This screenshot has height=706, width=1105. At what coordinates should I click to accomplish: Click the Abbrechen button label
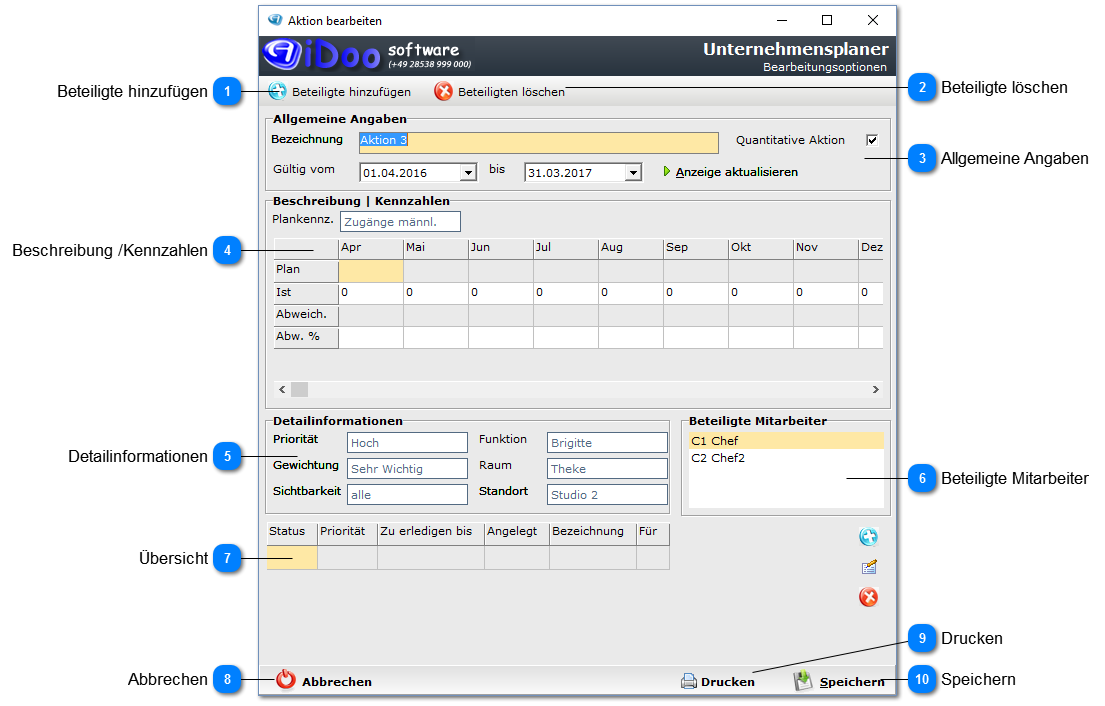tap(337, 681)
